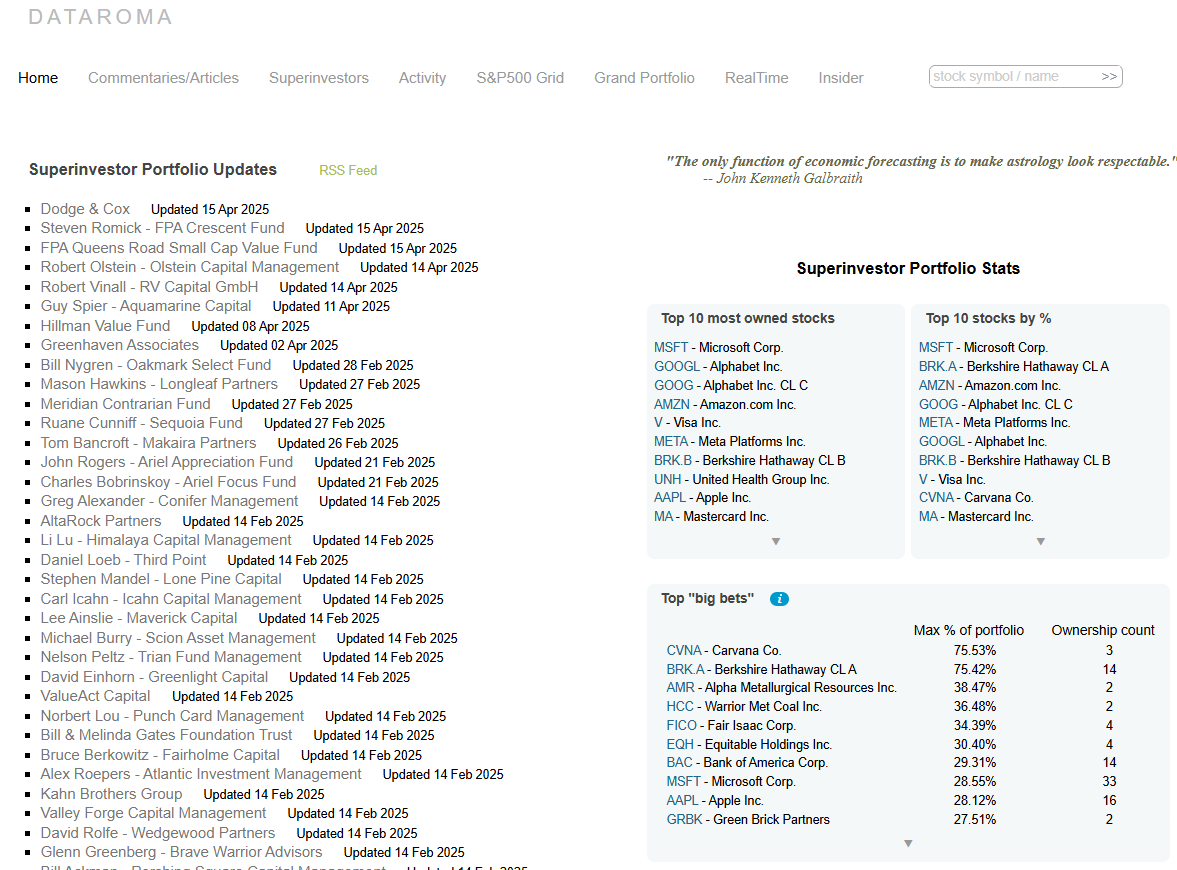
Task: Open Guy Spier - Aquamarine Capital
Action: 146,306
